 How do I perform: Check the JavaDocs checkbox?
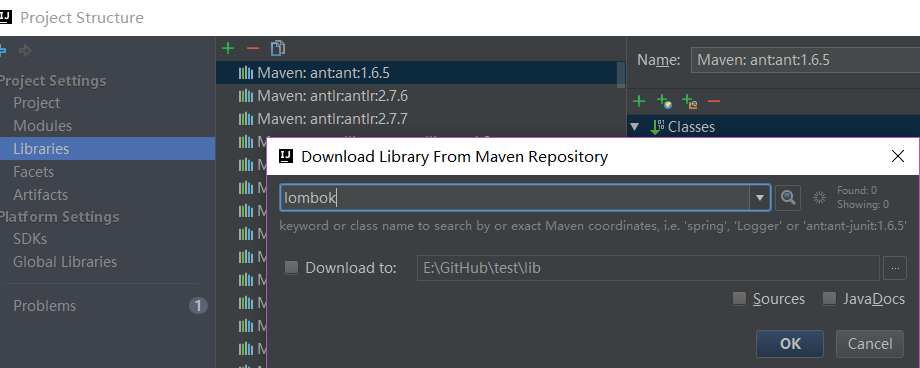829,299
